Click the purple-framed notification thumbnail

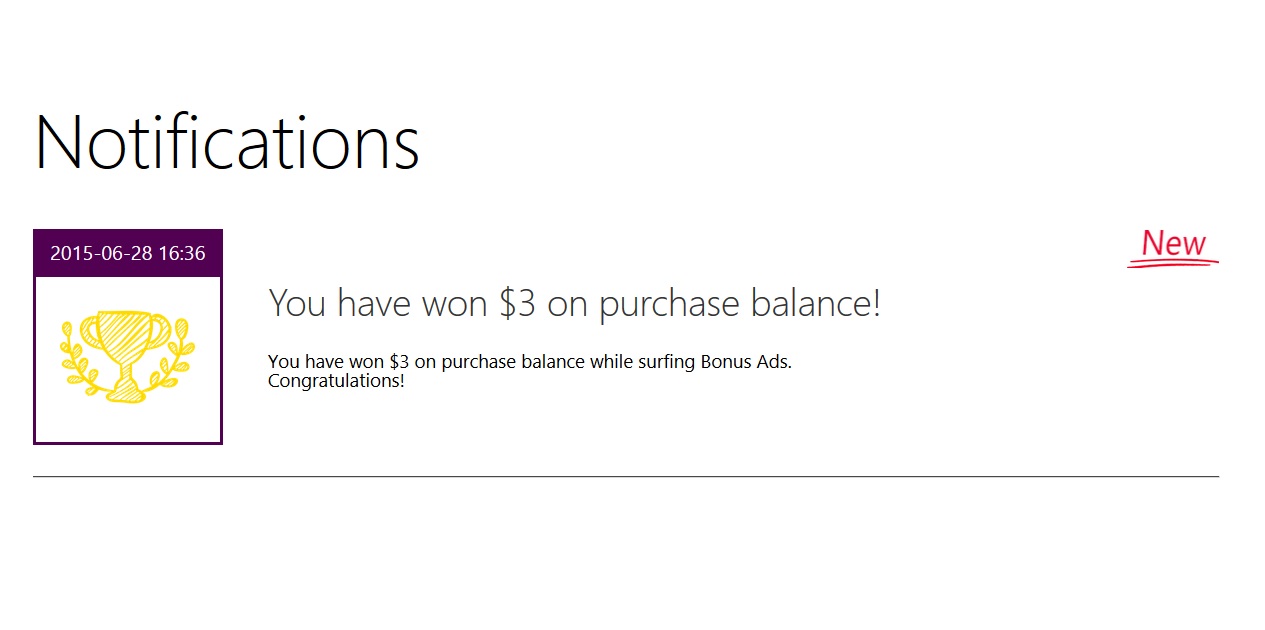[x=128, y=337]
